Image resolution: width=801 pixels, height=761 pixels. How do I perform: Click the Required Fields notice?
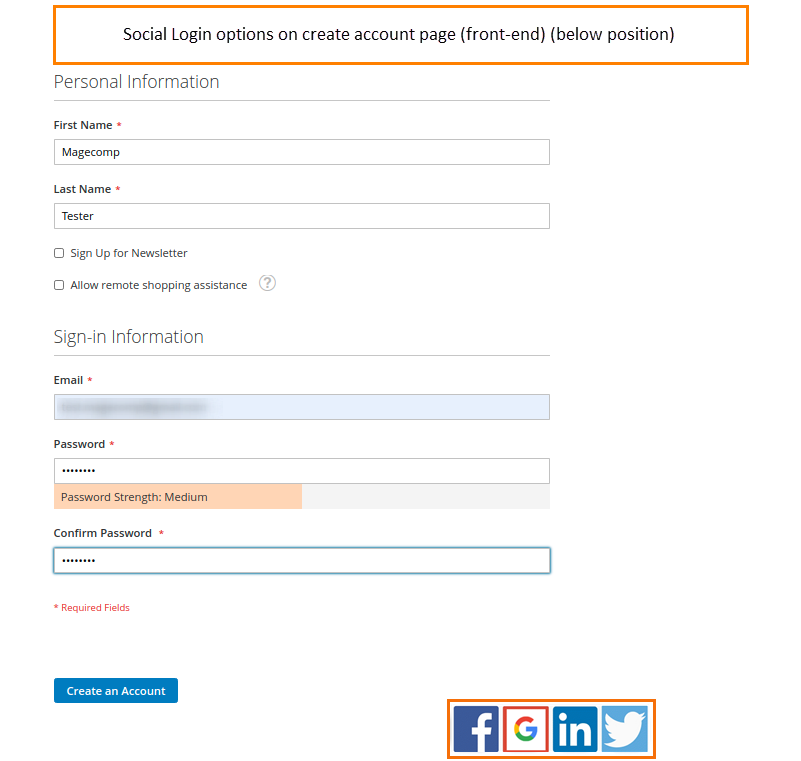pos(91,607)
